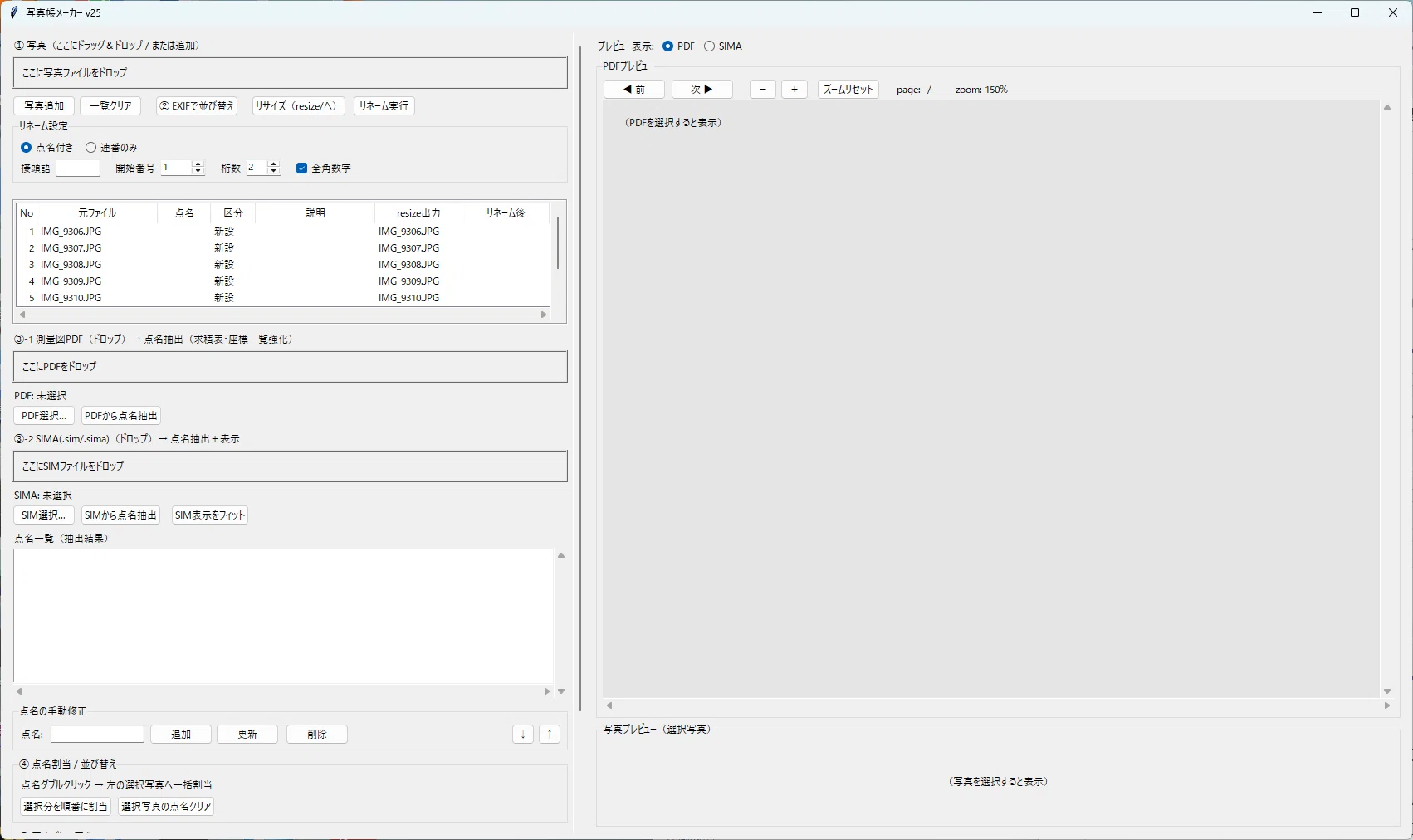Execute リネーム実行
This screenshot has height=840, width=1413.
384,106
